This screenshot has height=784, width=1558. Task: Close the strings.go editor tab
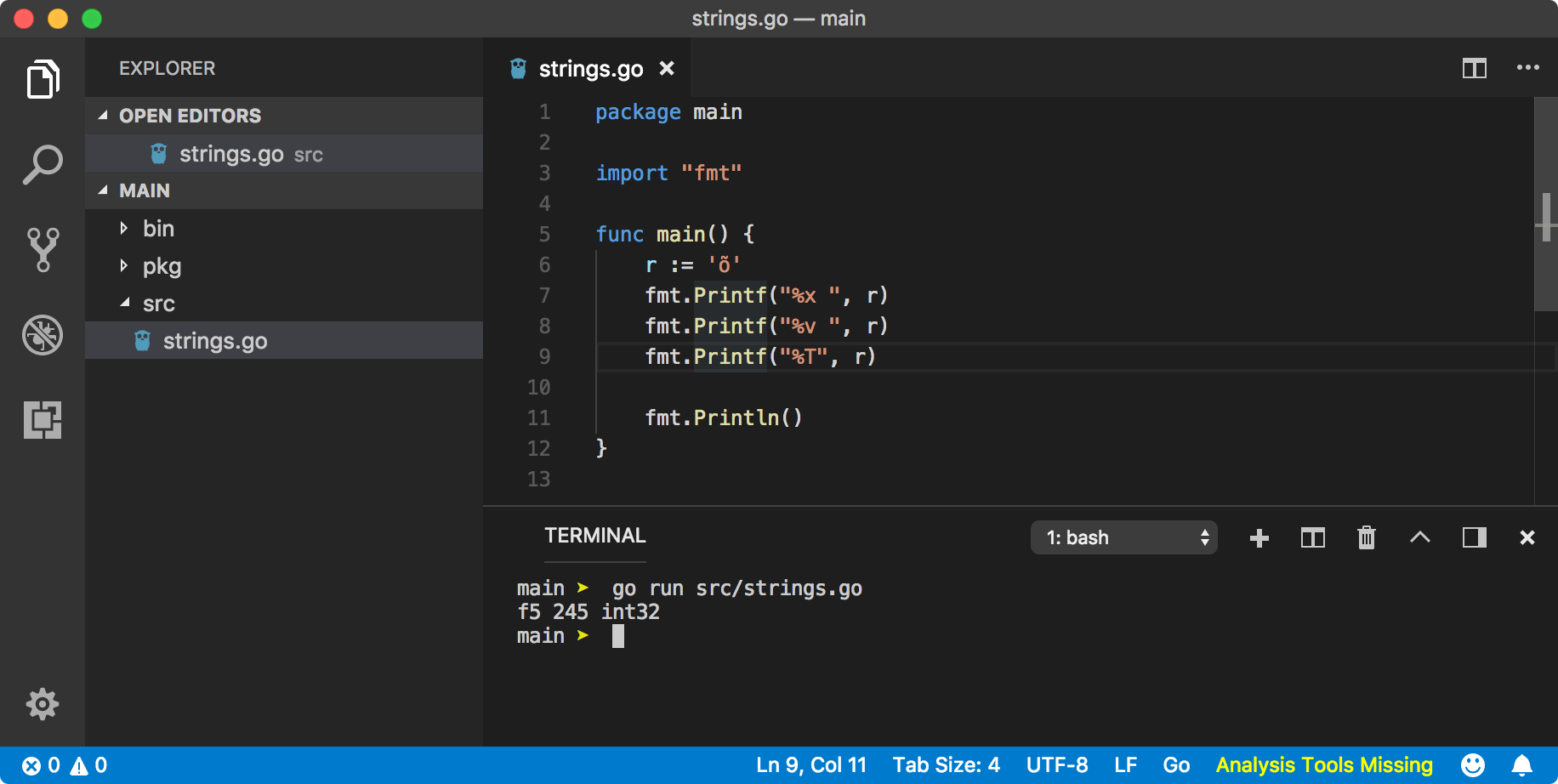tap(667, 68)
